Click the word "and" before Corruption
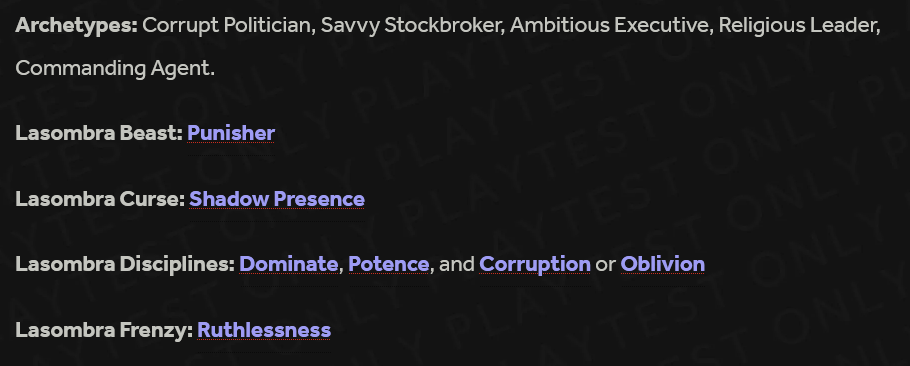Image resolution: width=910 pixels, height=366 pixels. pos(457,265)
